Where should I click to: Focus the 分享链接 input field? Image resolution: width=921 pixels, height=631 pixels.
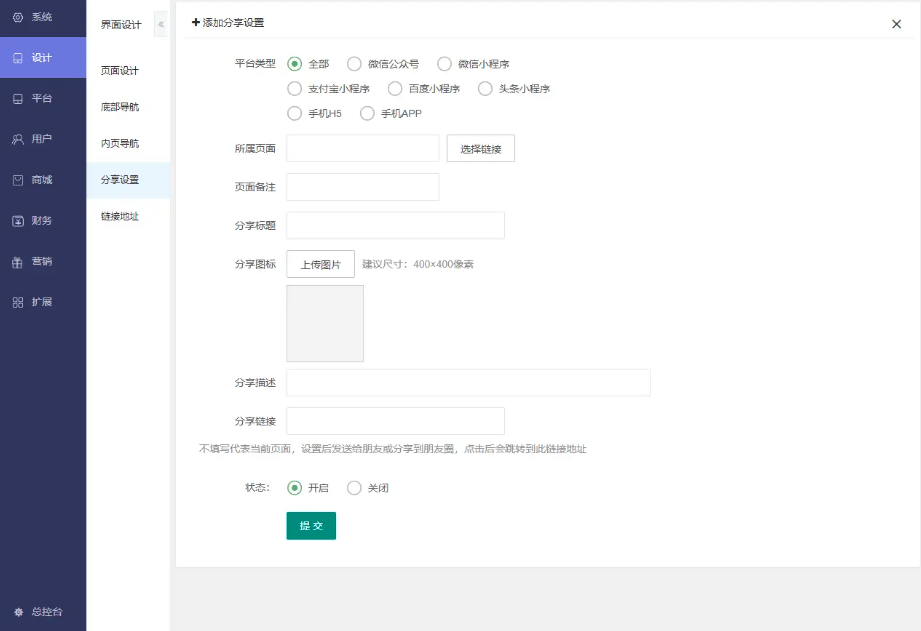tap(395, 421)
